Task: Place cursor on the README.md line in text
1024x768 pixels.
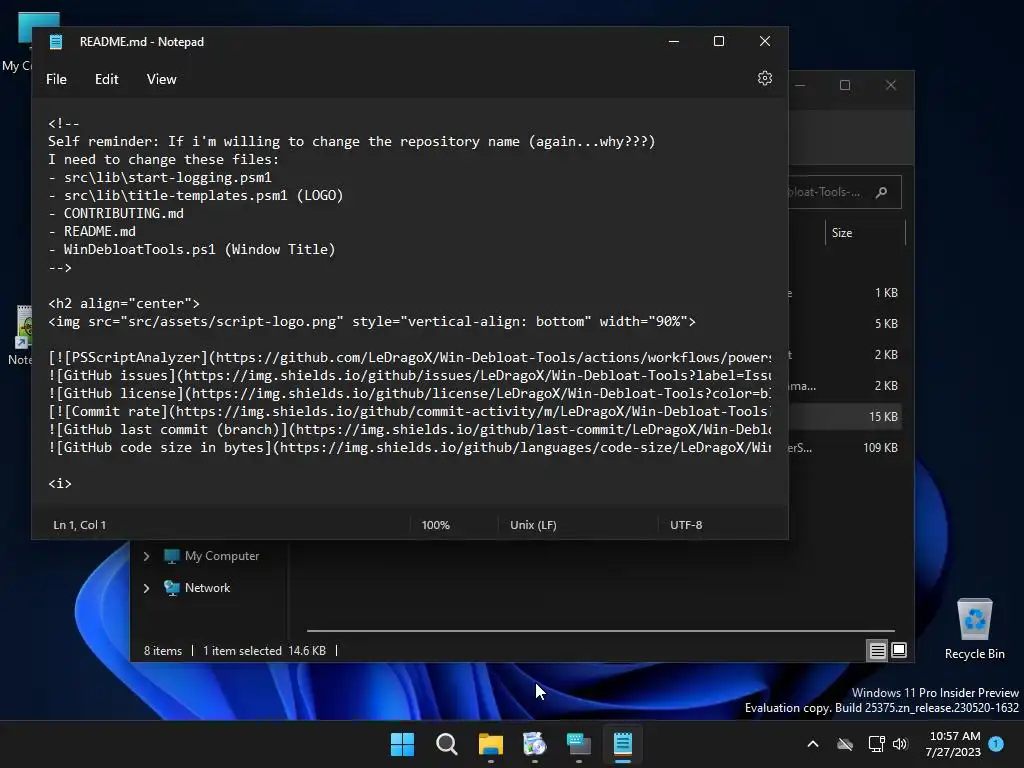Action: (x=92, y=231)
